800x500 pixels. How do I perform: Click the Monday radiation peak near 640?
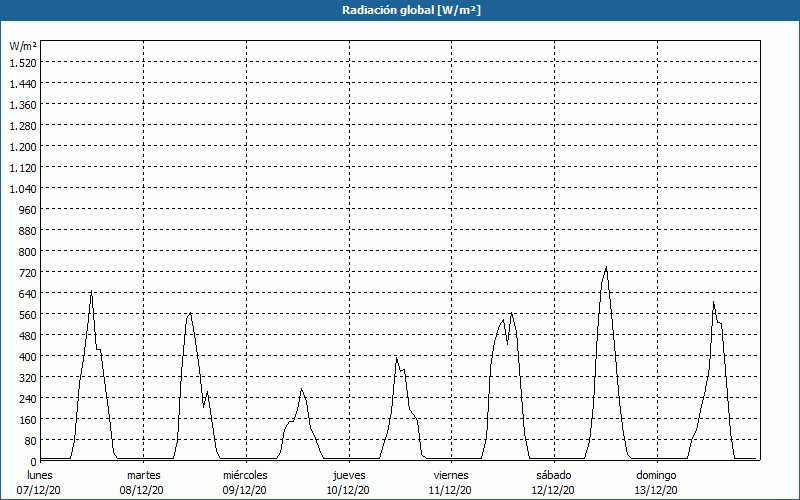(x=91, y=291)
